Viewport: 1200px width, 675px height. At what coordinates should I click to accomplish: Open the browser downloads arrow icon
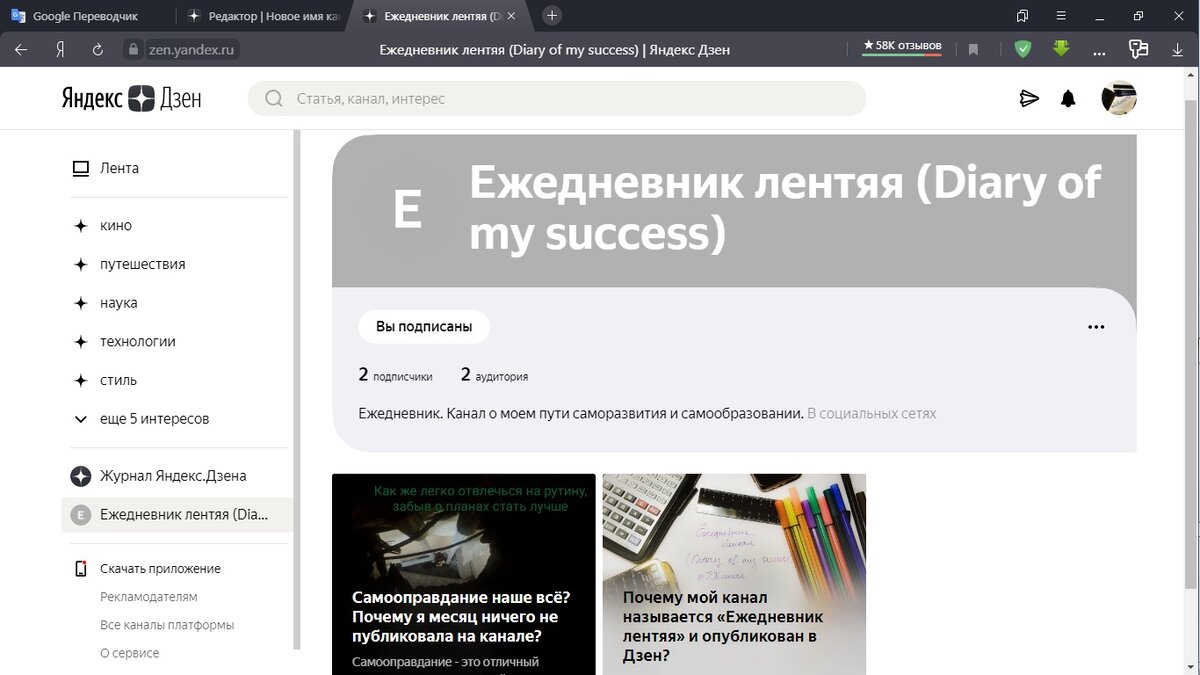point(1177,49)
